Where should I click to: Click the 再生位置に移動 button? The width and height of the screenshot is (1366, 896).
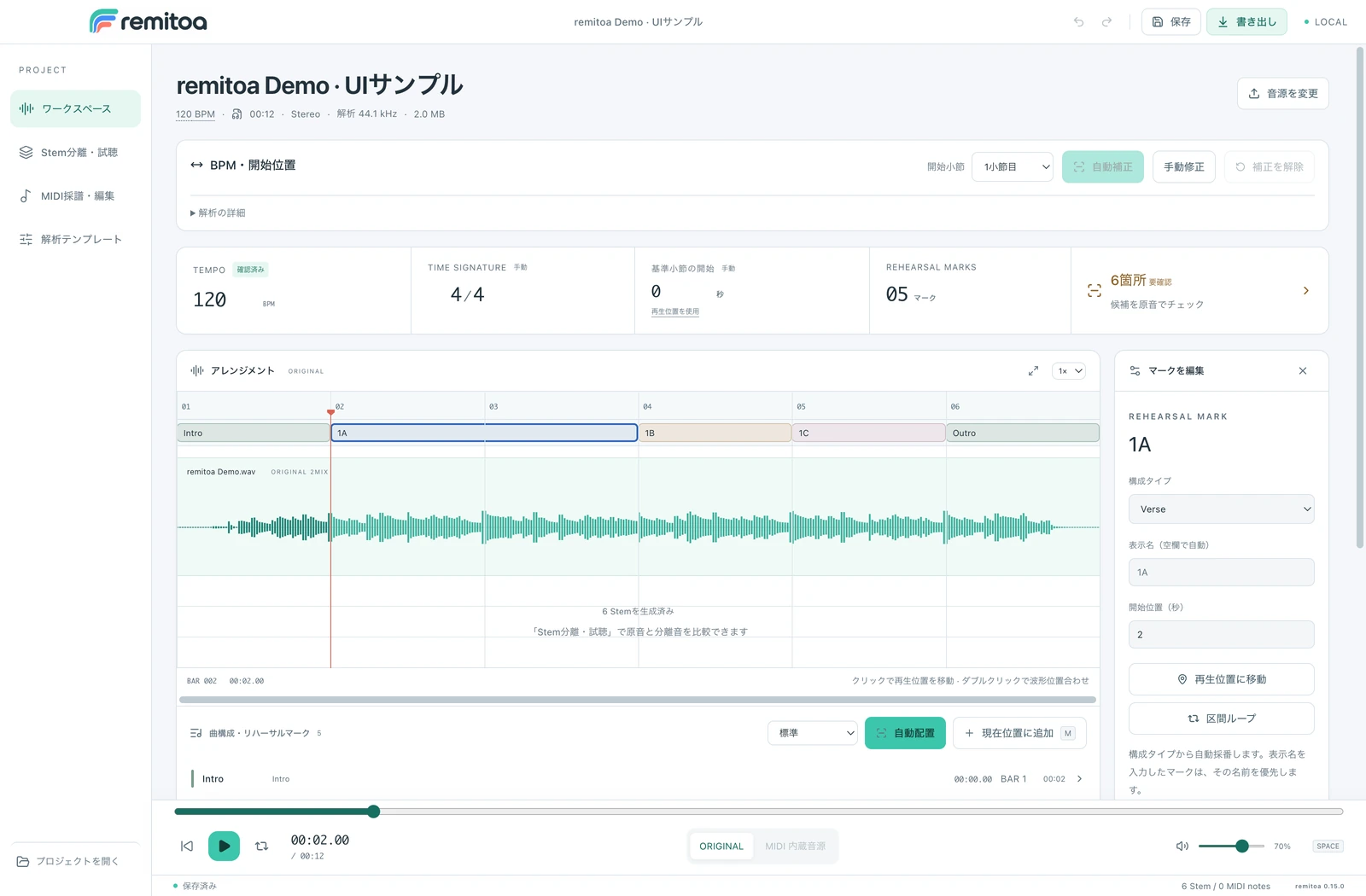1221,679
